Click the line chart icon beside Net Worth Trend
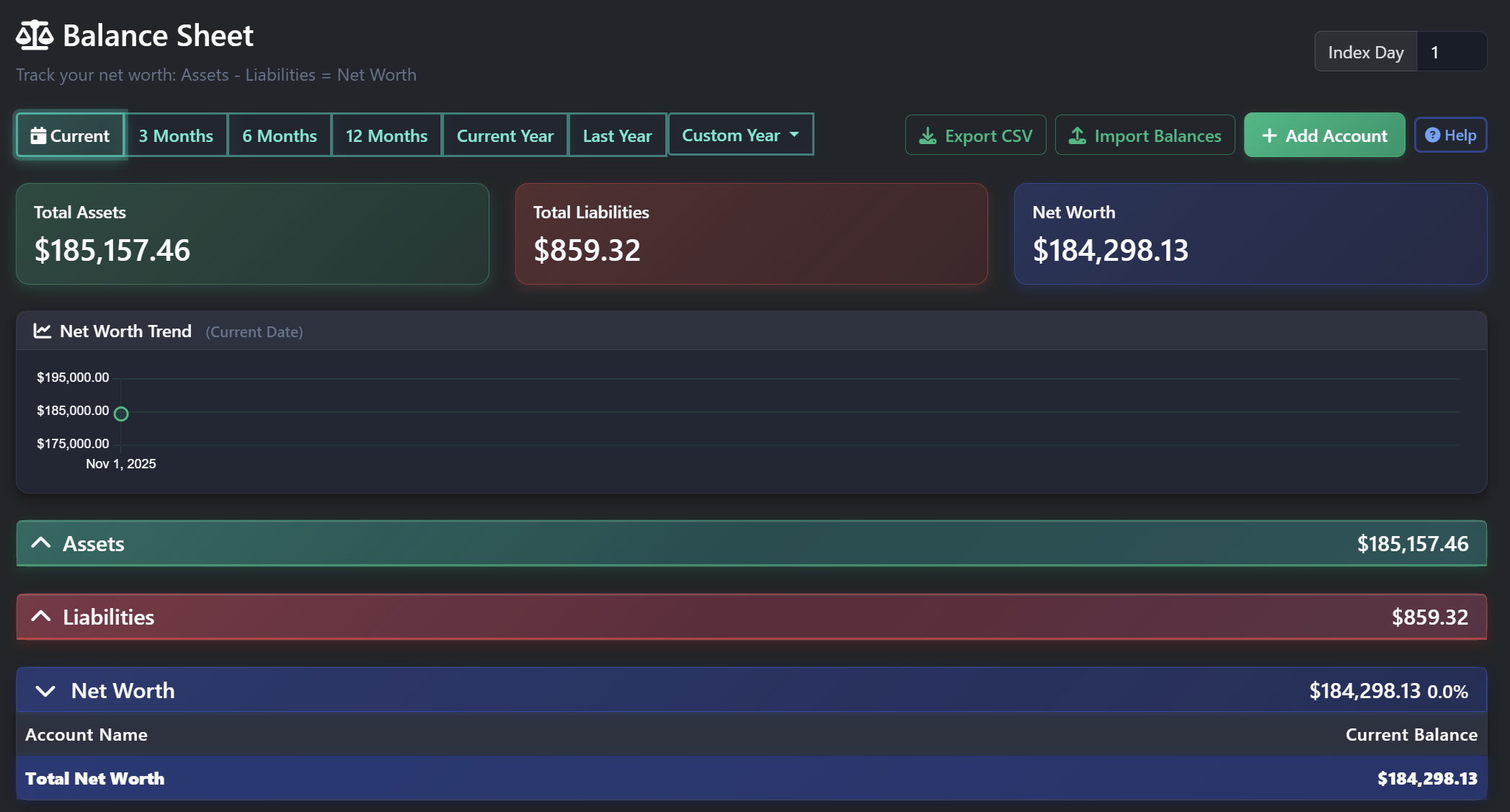This screenshot has width=1510, height=812. (x=42, y=331)
